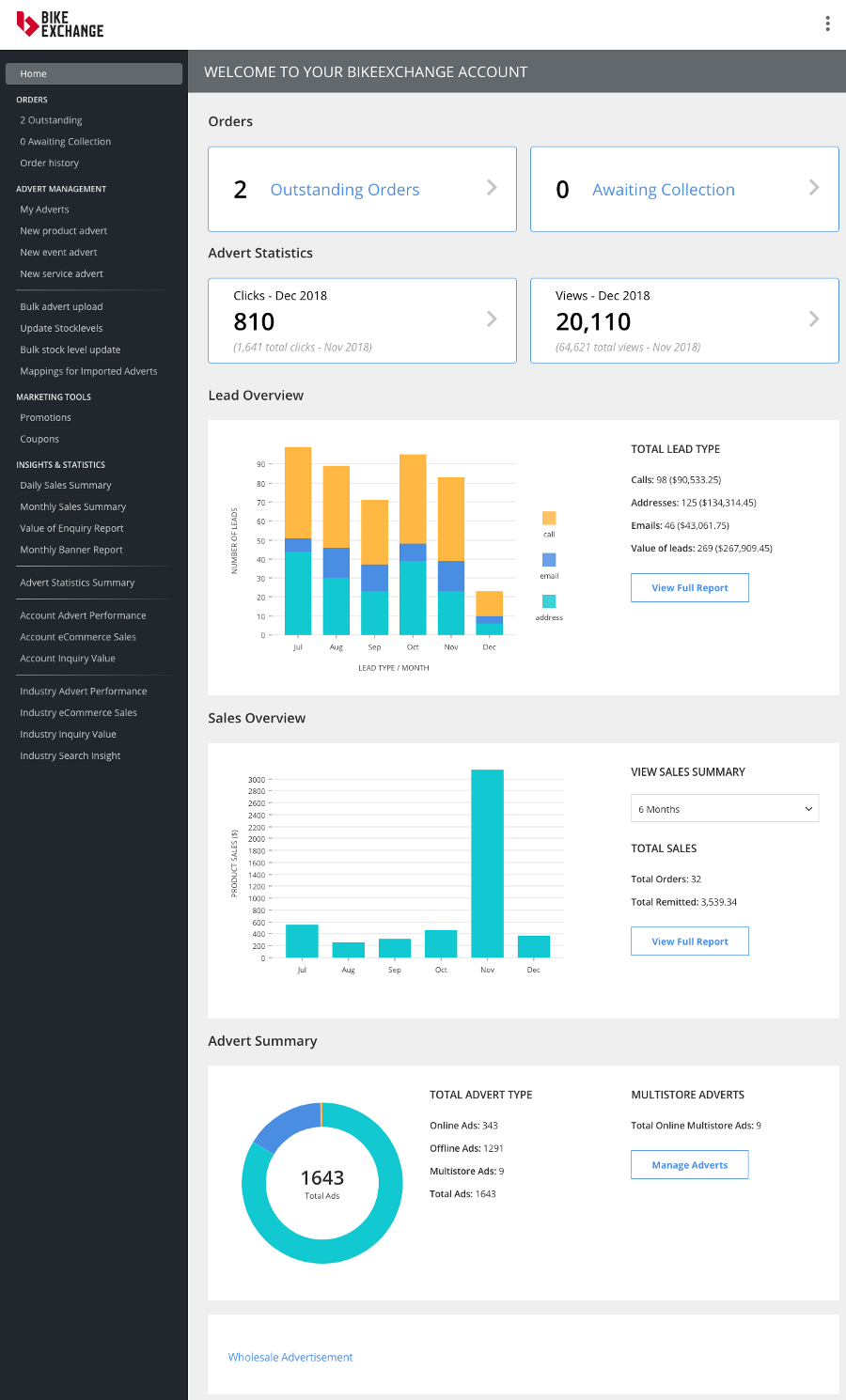
Task: Click View Full Report in Lead Overview
Action: (x=690, y=588)
